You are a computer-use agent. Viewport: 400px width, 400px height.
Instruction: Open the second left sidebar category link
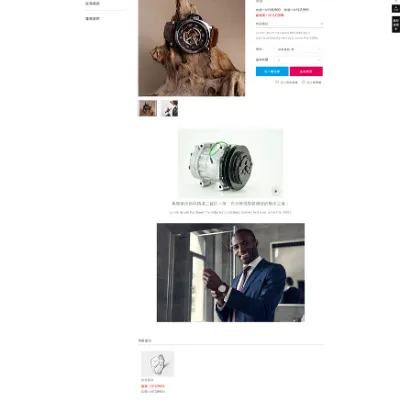click(x=92, y=19)
